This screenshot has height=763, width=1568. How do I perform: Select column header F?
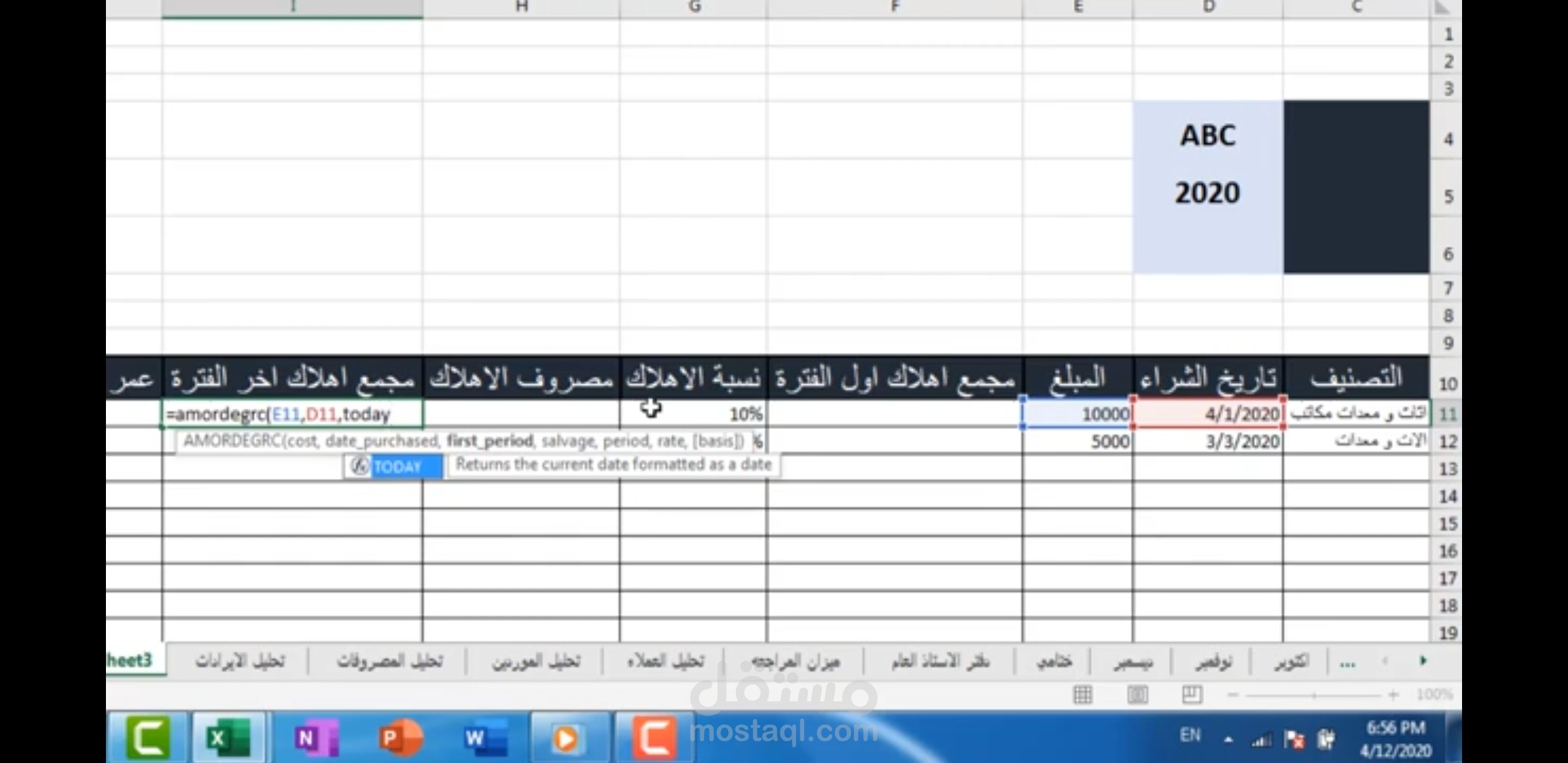(x=894, y=8)
